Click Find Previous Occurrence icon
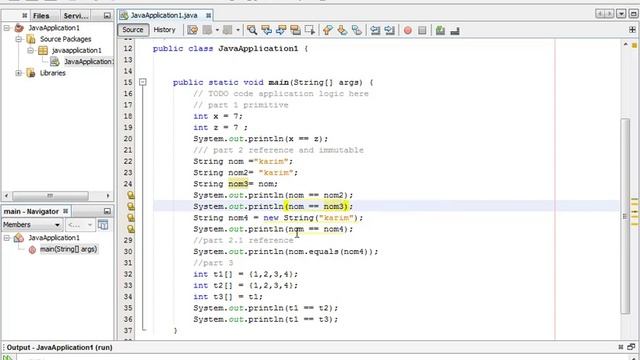The height and width of the screenshot is (360, 640). pyautogui.click(x=267, y=30)
